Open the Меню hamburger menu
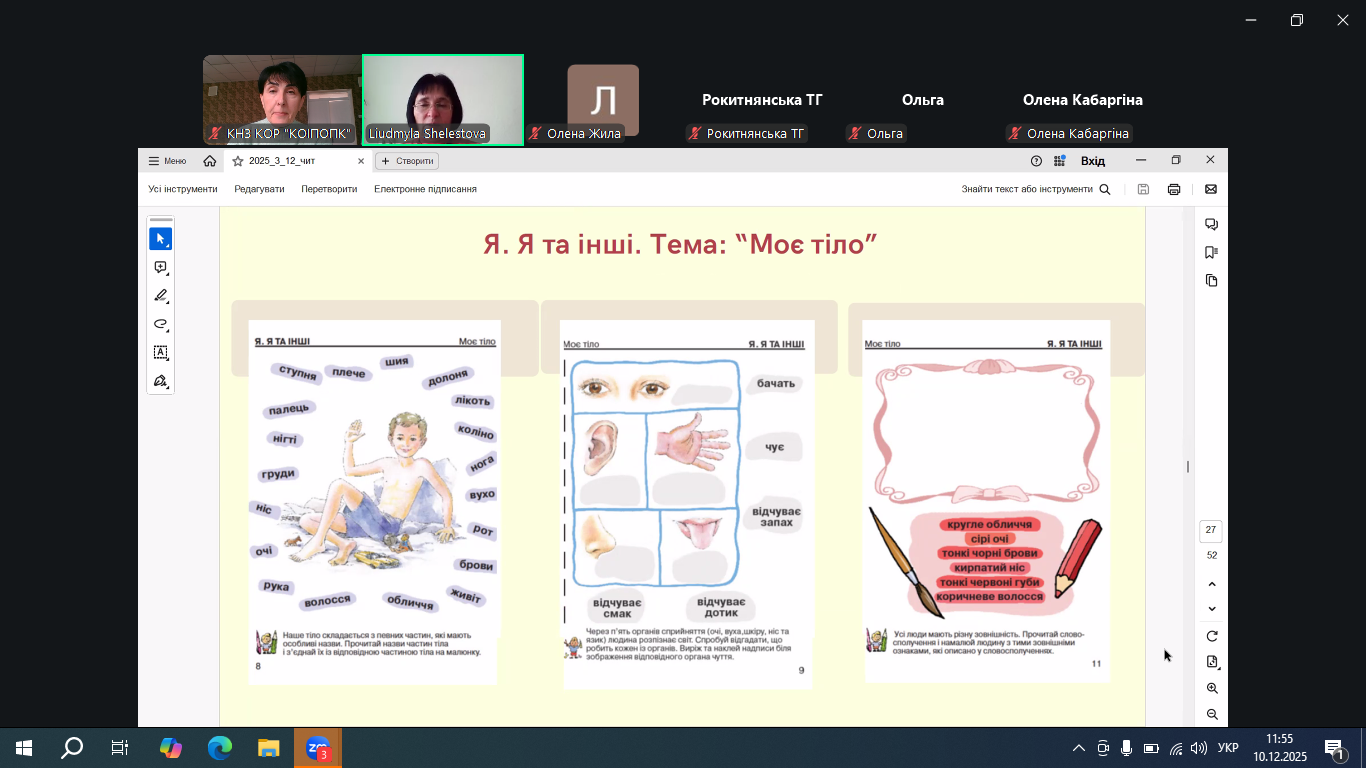The width and height of the screenshot is (1366, 768). 167,161
